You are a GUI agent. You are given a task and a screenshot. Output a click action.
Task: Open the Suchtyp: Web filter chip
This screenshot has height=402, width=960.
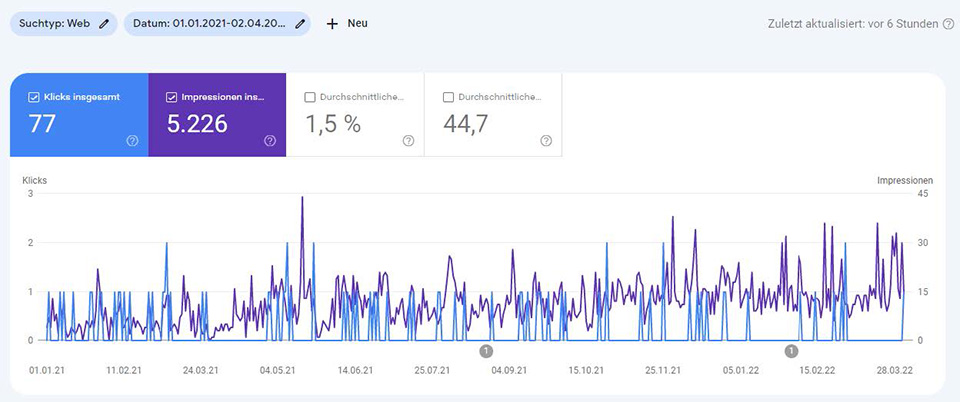(x=64, y=24)
